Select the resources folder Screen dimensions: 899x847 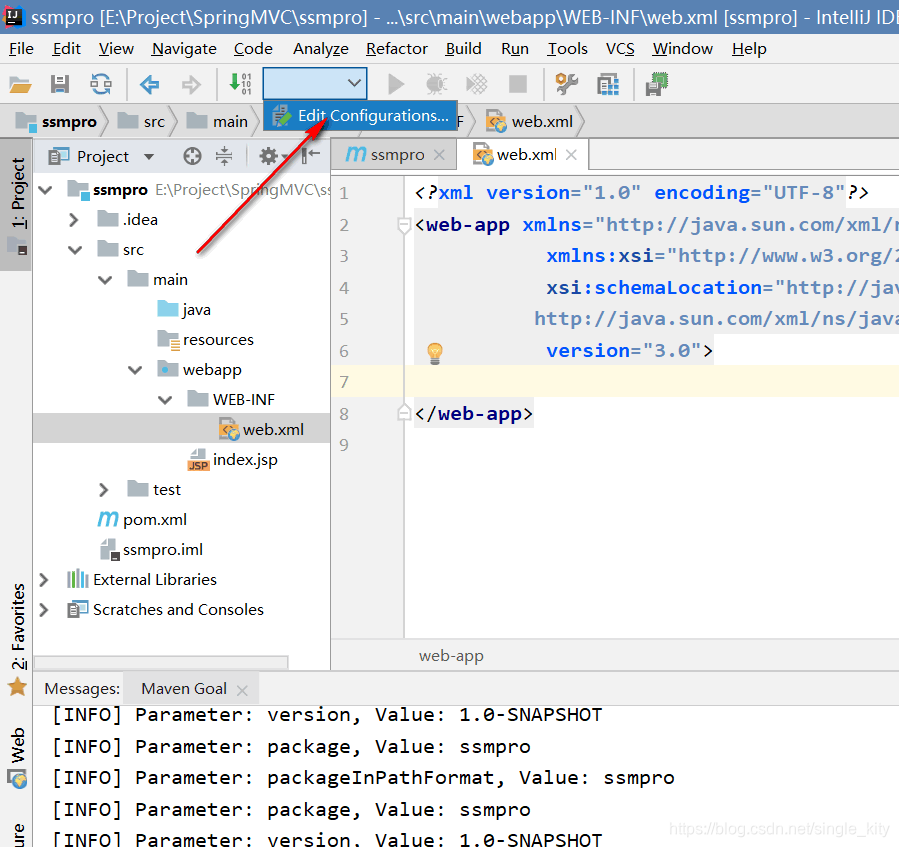[205, 339]
